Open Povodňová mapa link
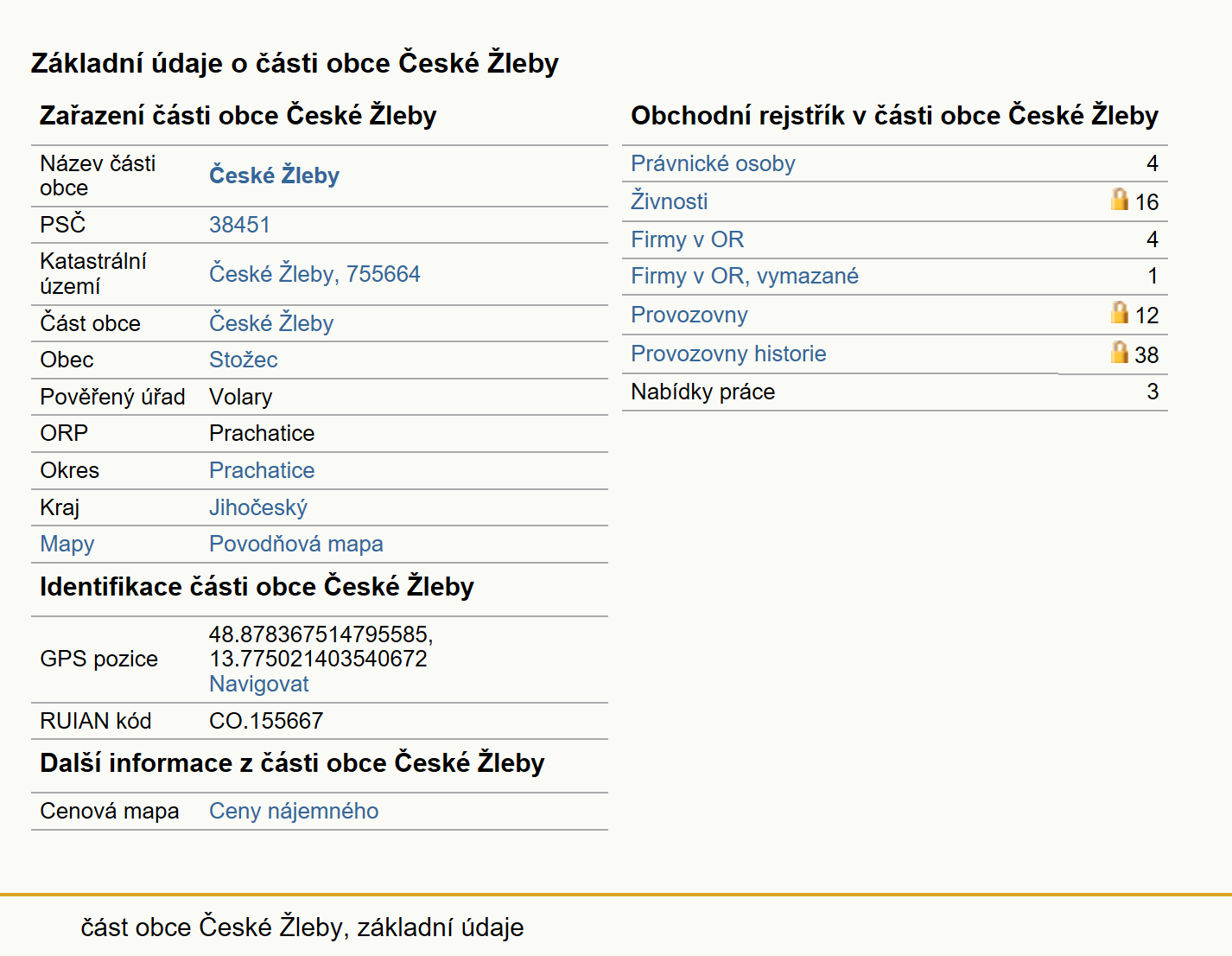The width and height of the screenshot is (1232, 956). point(296,544)
